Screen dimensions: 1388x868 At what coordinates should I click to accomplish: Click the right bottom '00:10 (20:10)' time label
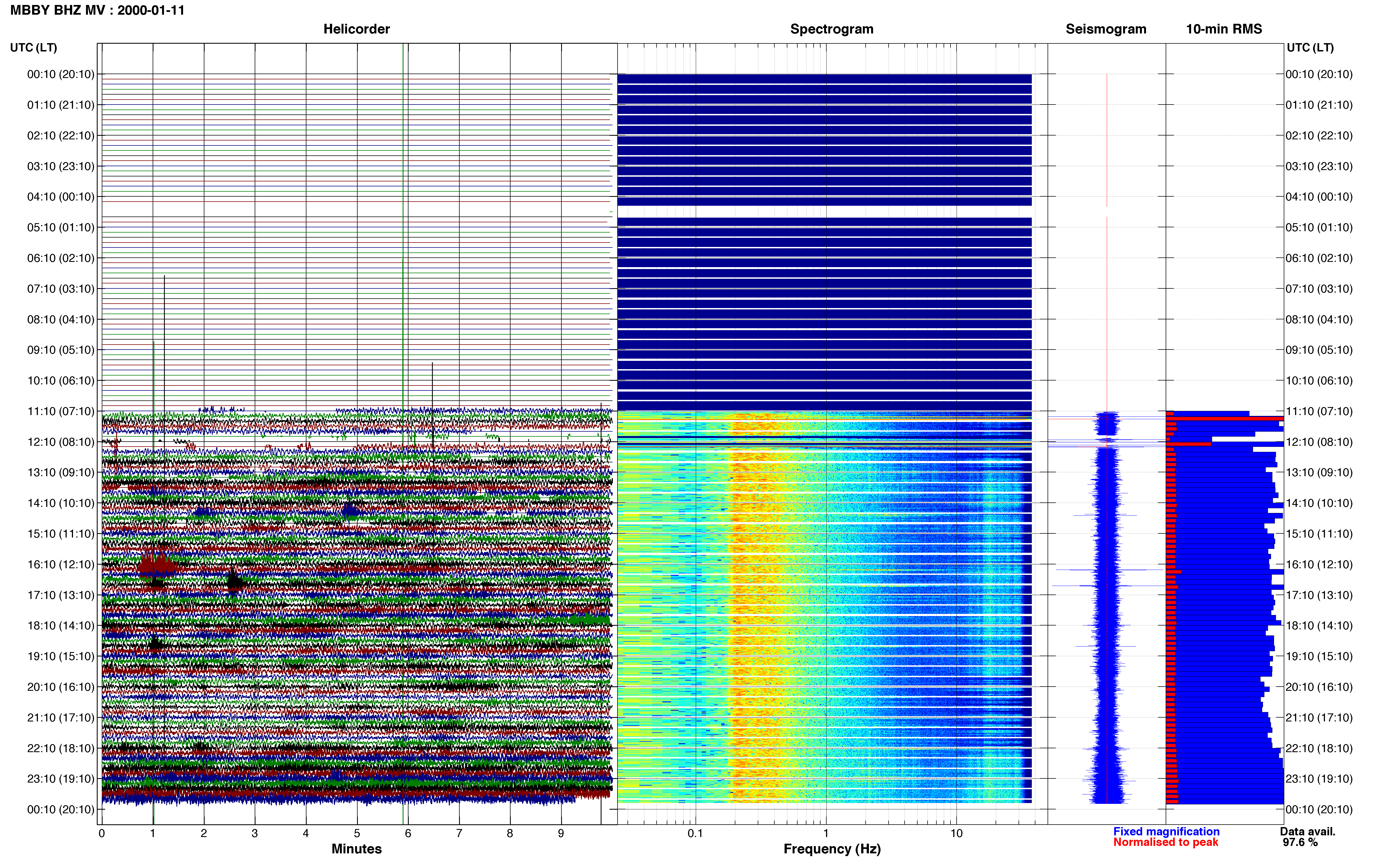[x=1319, y=809]
